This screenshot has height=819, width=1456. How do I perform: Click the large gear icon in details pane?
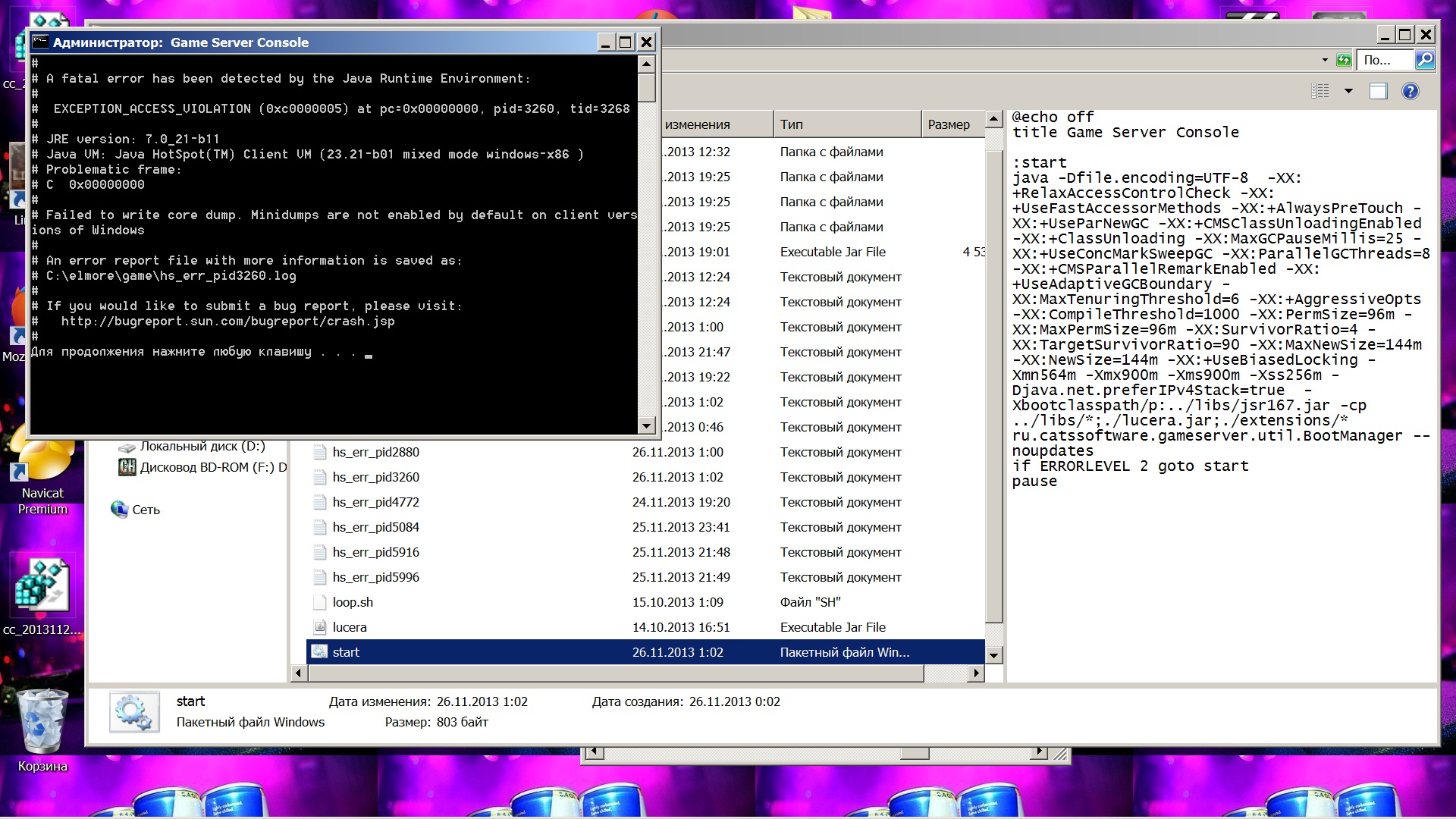134,711
